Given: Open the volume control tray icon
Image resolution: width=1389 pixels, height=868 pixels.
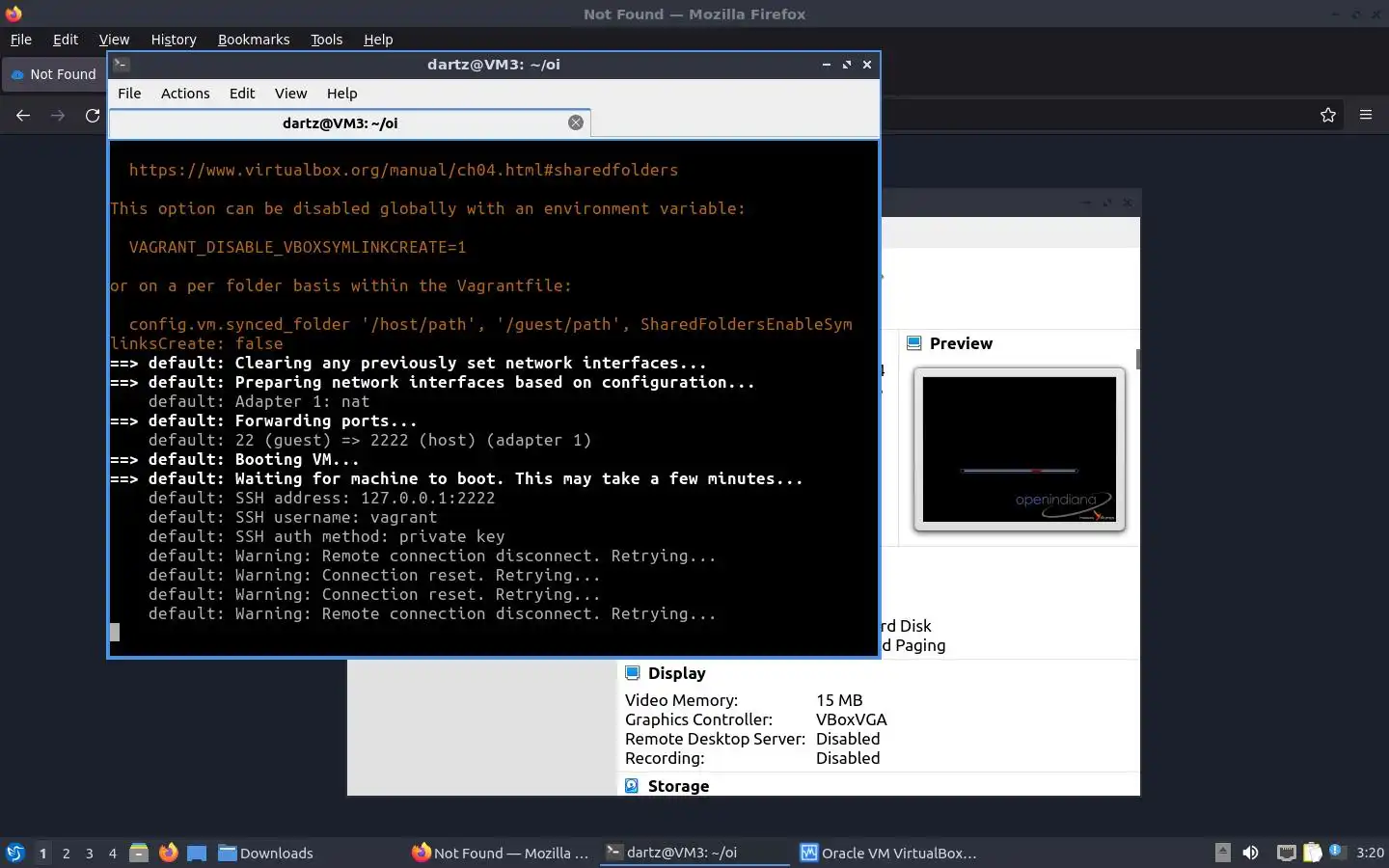Looking at the screenshot, I should [1251, 853].
